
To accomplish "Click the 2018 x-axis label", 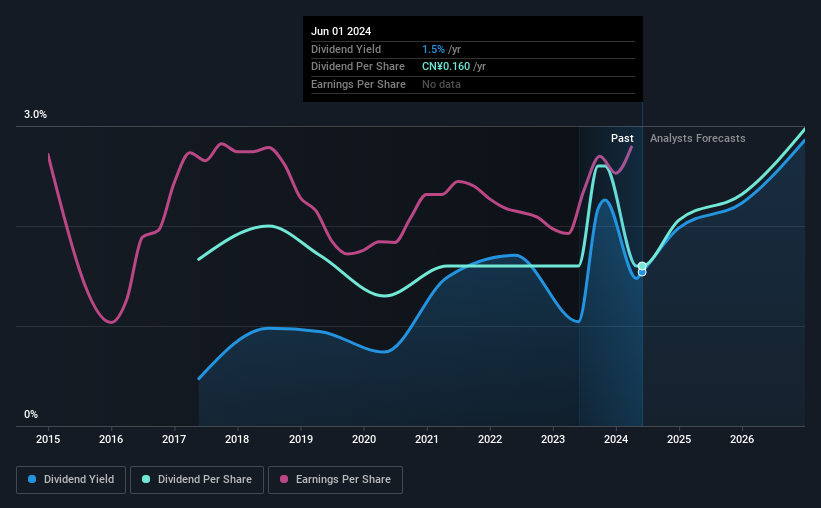I will (237, 439).
